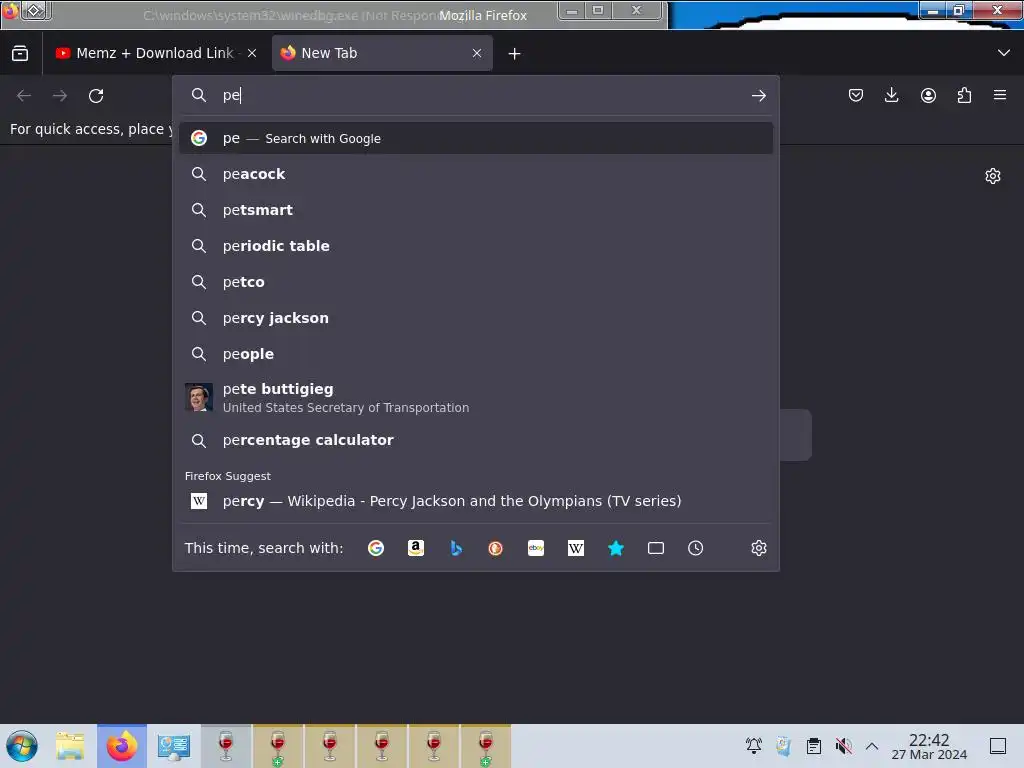Open the Downloads panel
Screen dimensions: 1024x768
(x=891, y=95)
